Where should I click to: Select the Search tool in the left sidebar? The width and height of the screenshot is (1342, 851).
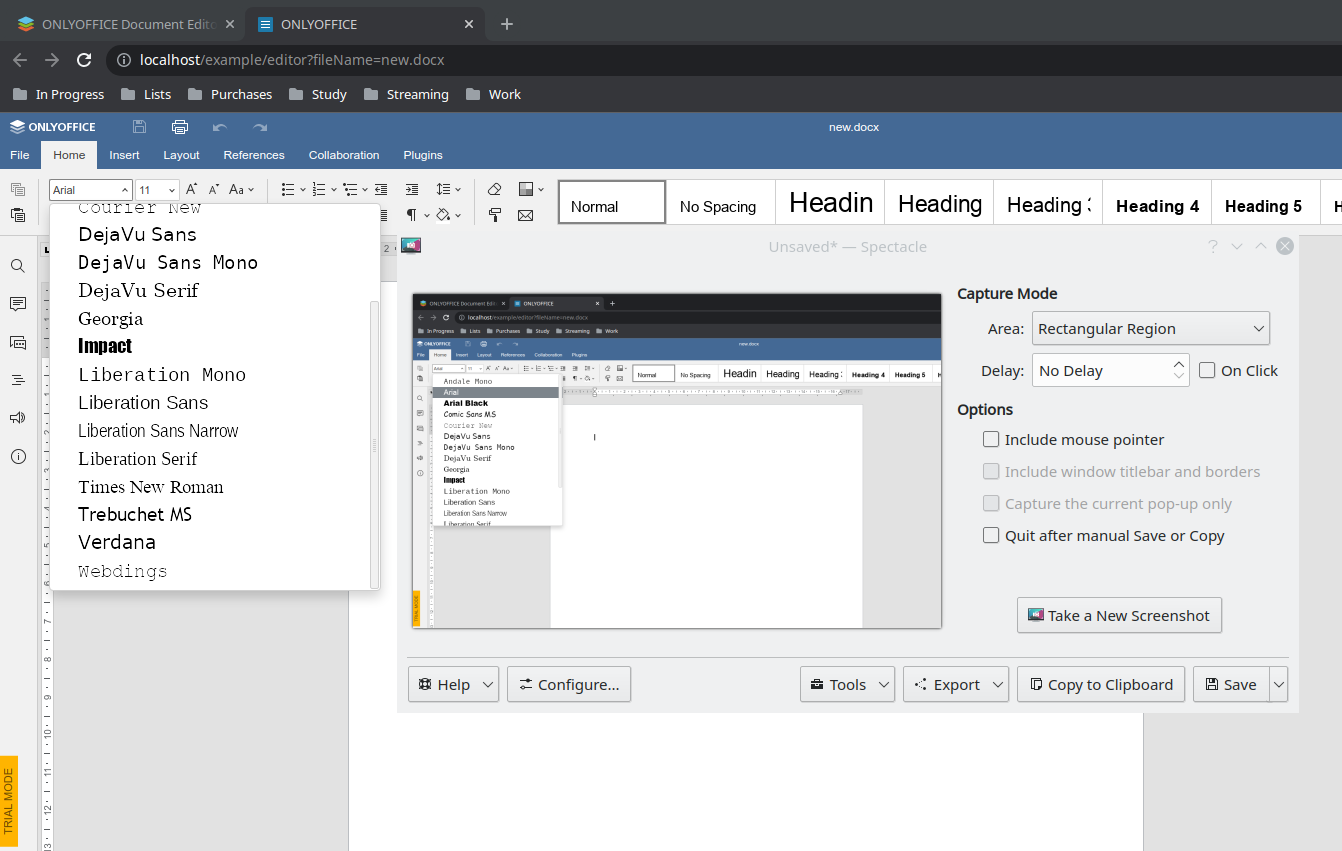click(17, 266)
